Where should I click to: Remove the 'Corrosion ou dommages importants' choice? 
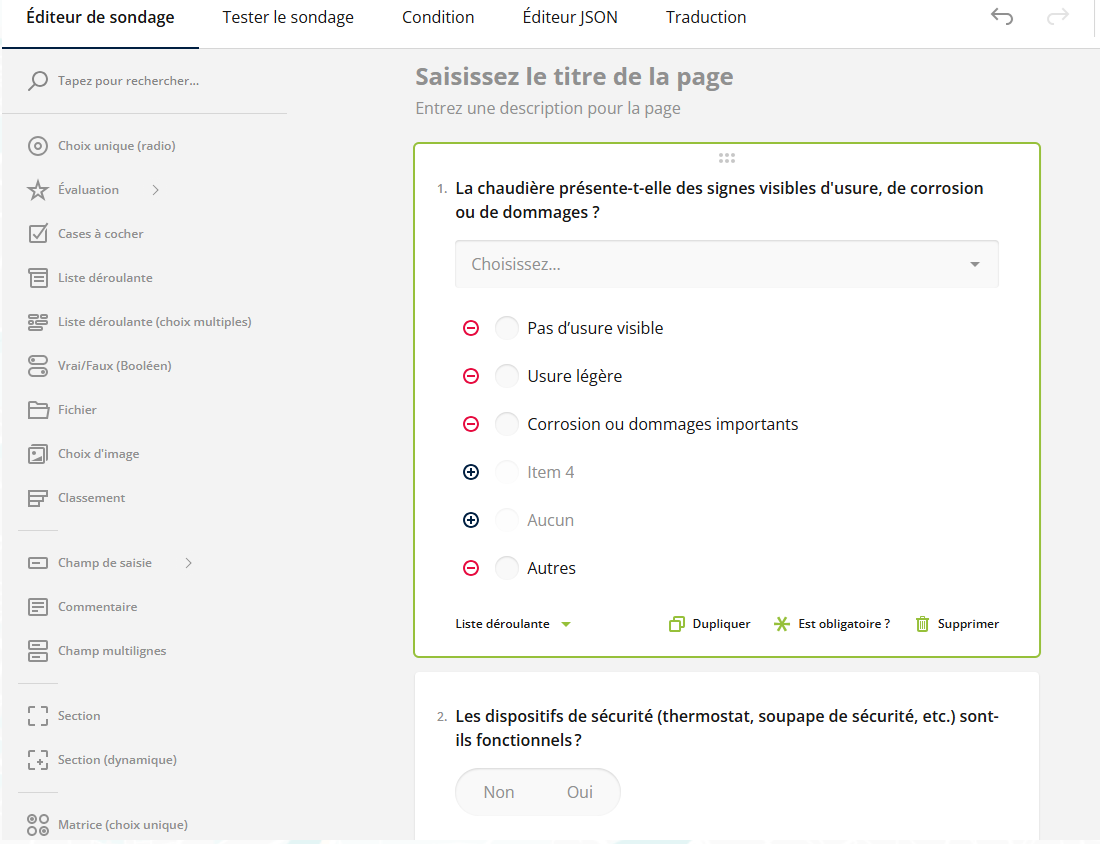coord(471,424)
